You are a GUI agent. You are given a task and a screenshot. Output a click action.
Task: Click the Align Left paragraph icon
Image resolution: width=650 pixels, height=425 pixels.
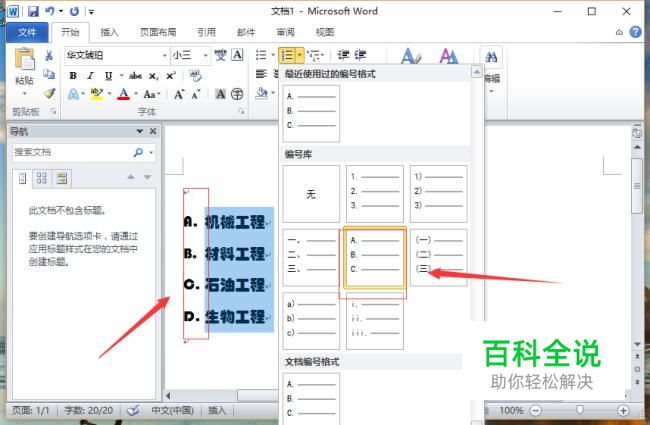tap(261, 74)
